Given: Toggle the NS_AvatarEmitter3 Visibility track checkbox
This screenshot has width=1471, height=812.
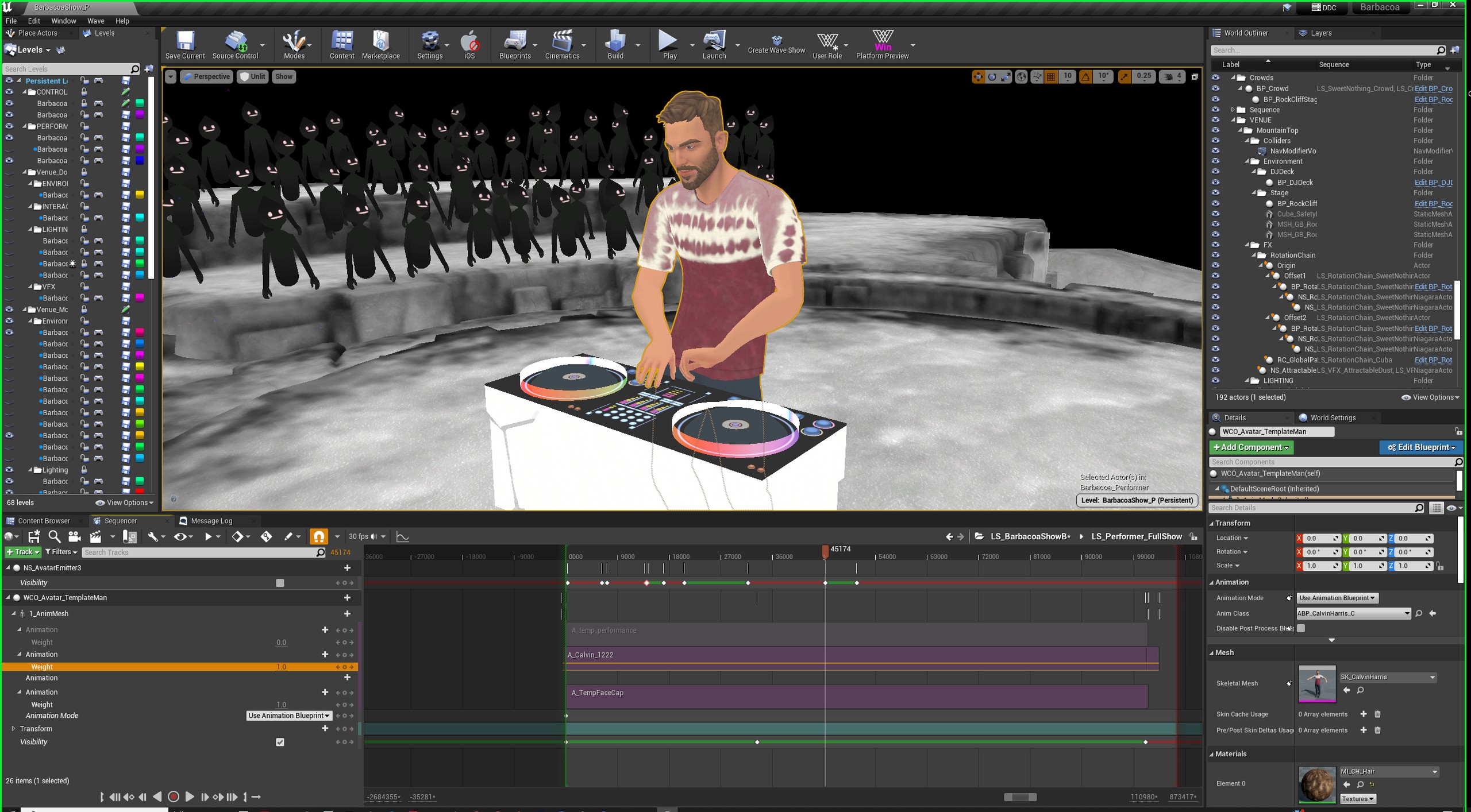Looking at the screenshot, I should (280, 583).
